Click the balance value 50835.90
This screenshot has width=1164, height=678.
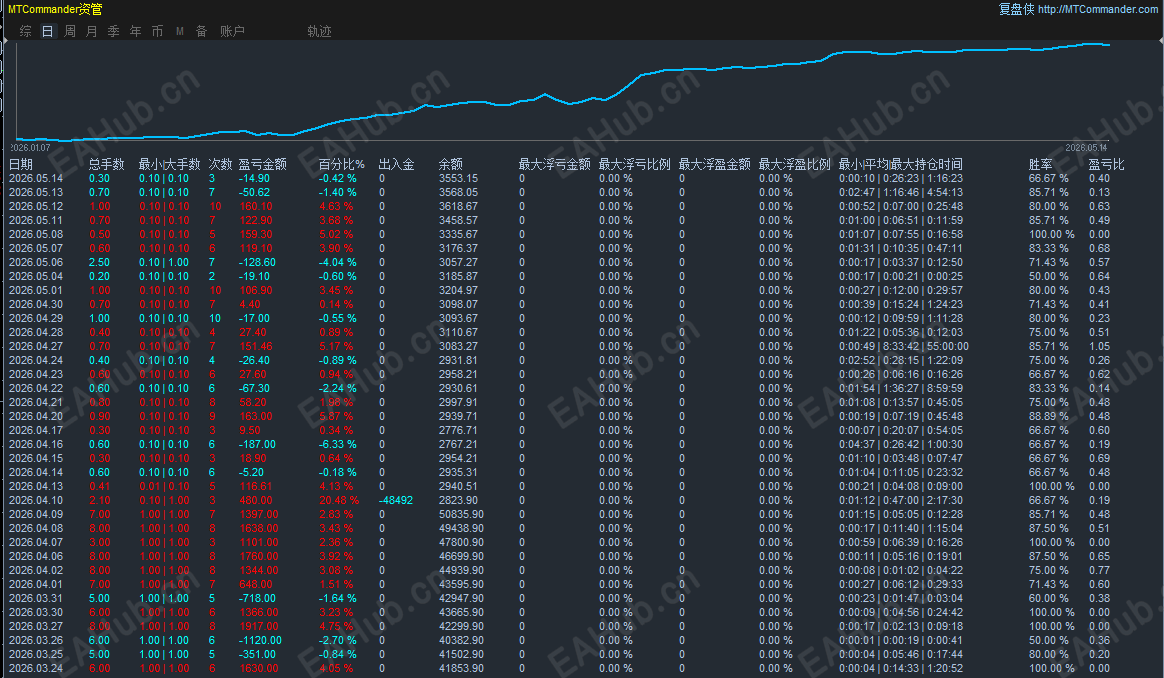pos(461,515)
